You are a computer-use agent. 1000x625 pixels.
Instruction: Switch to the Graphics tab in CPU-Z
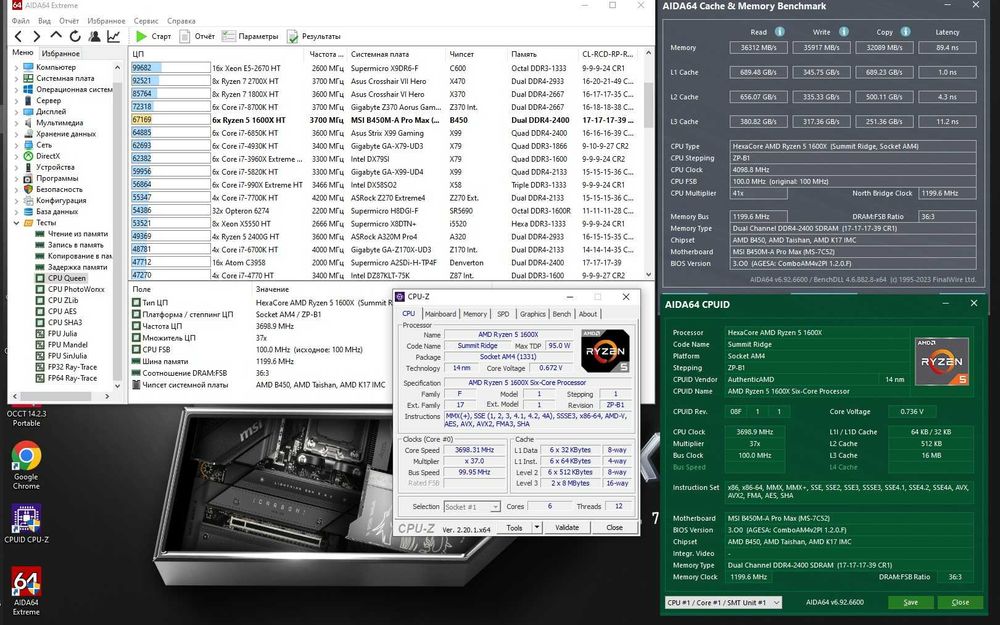click(x=533, y=314)
